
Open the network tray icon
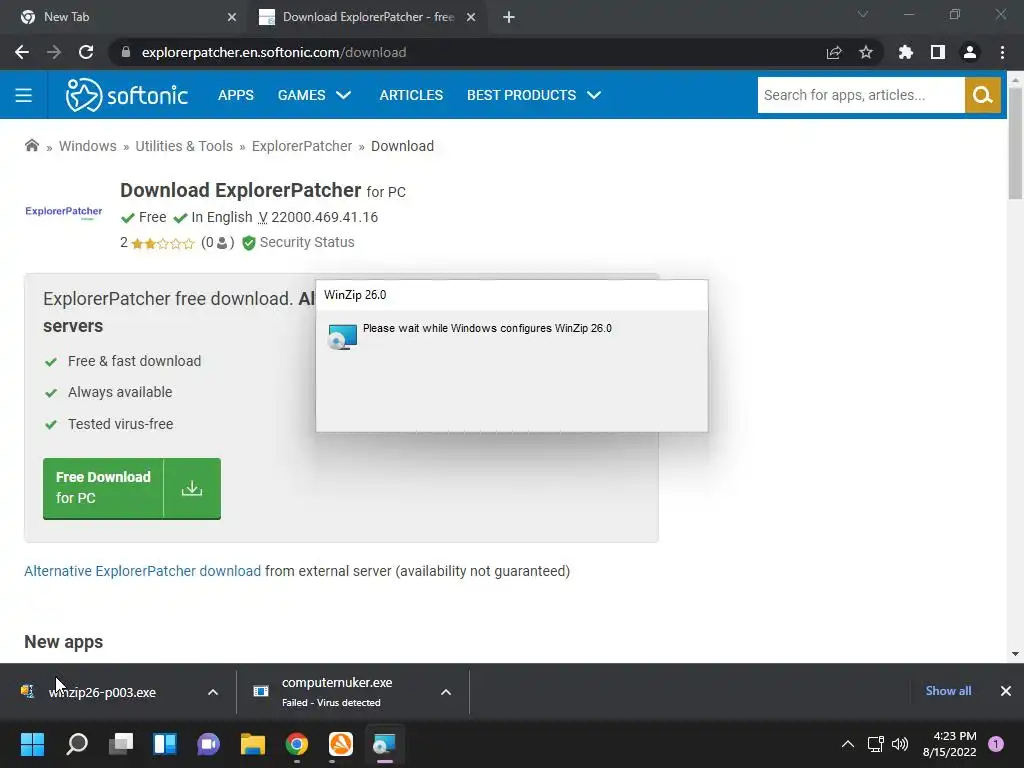pyautogui.click(x=875, y=744)
